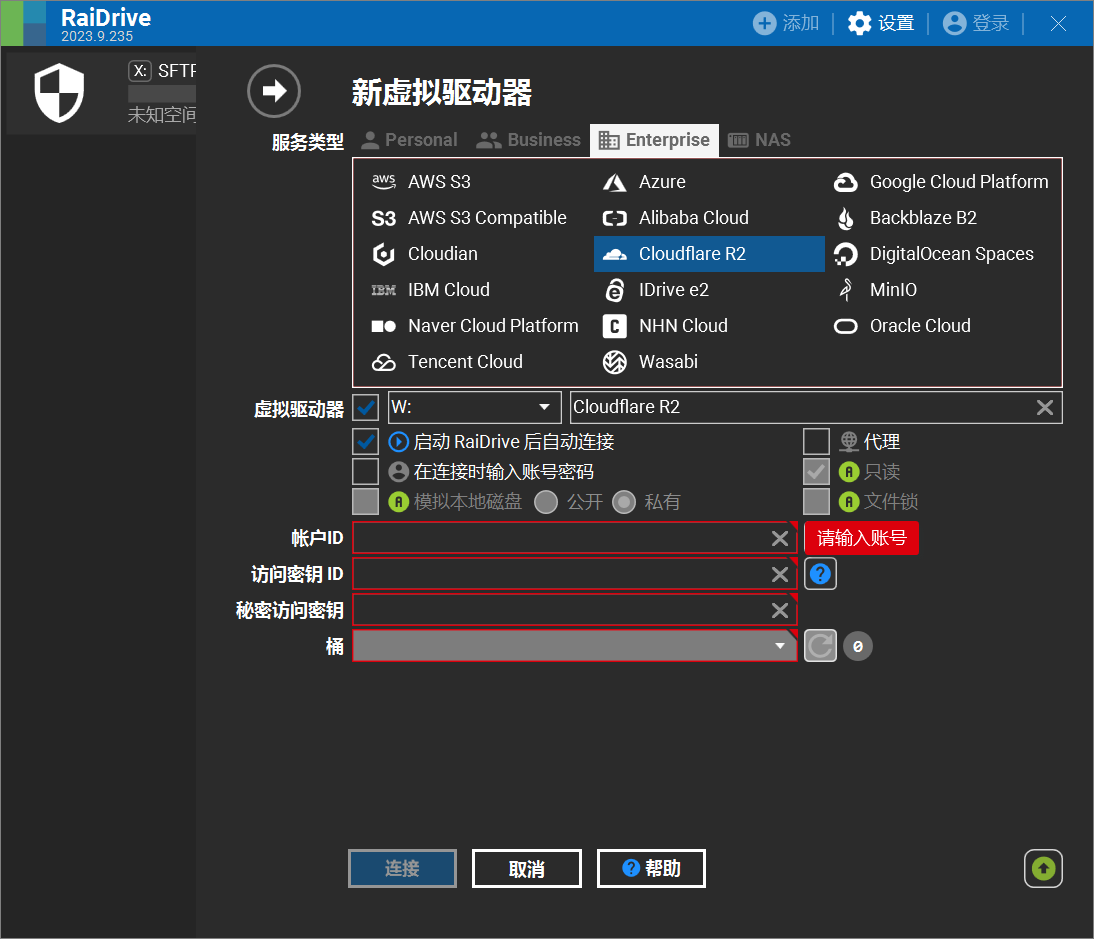Toggle 文件锁 file lock checkbox
Image resolution: width=1094 pixels, height=939 pixels.
pyautogui.click(x=816, y=502)
